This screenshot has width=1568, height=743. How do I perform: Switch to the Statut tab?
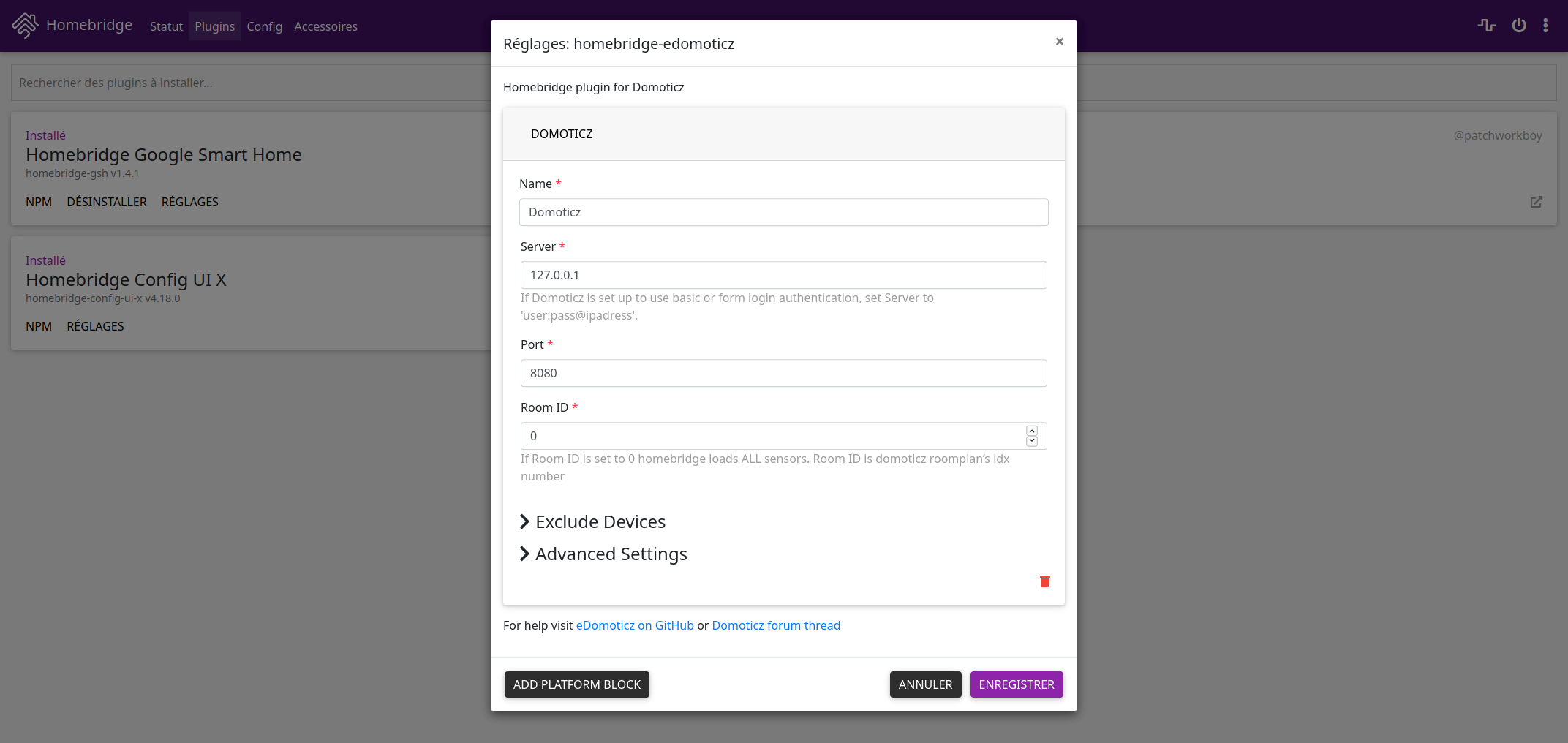click(166, 26)
